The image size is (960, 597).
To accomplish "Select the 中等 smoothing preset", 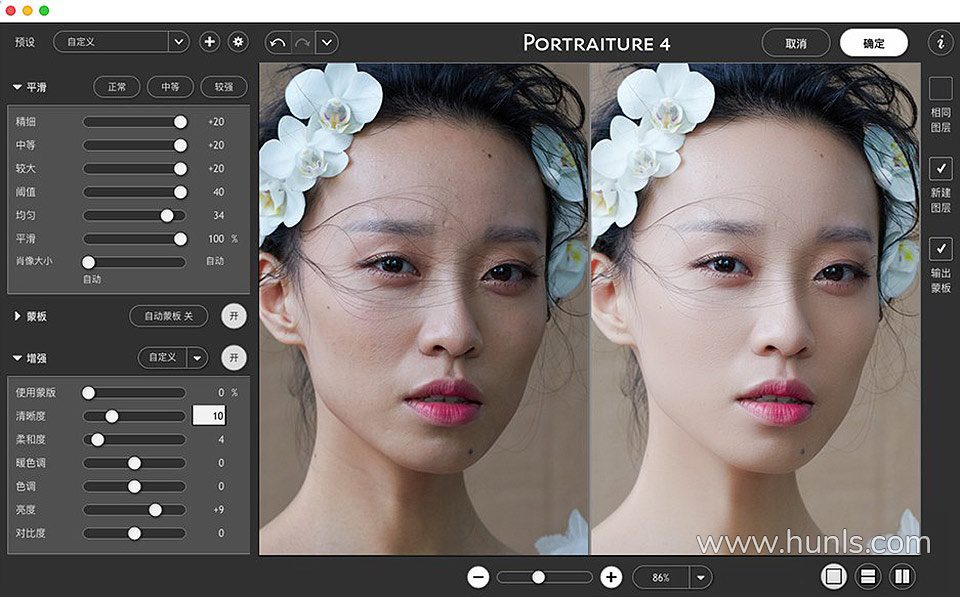I will [x=170, y=87].
